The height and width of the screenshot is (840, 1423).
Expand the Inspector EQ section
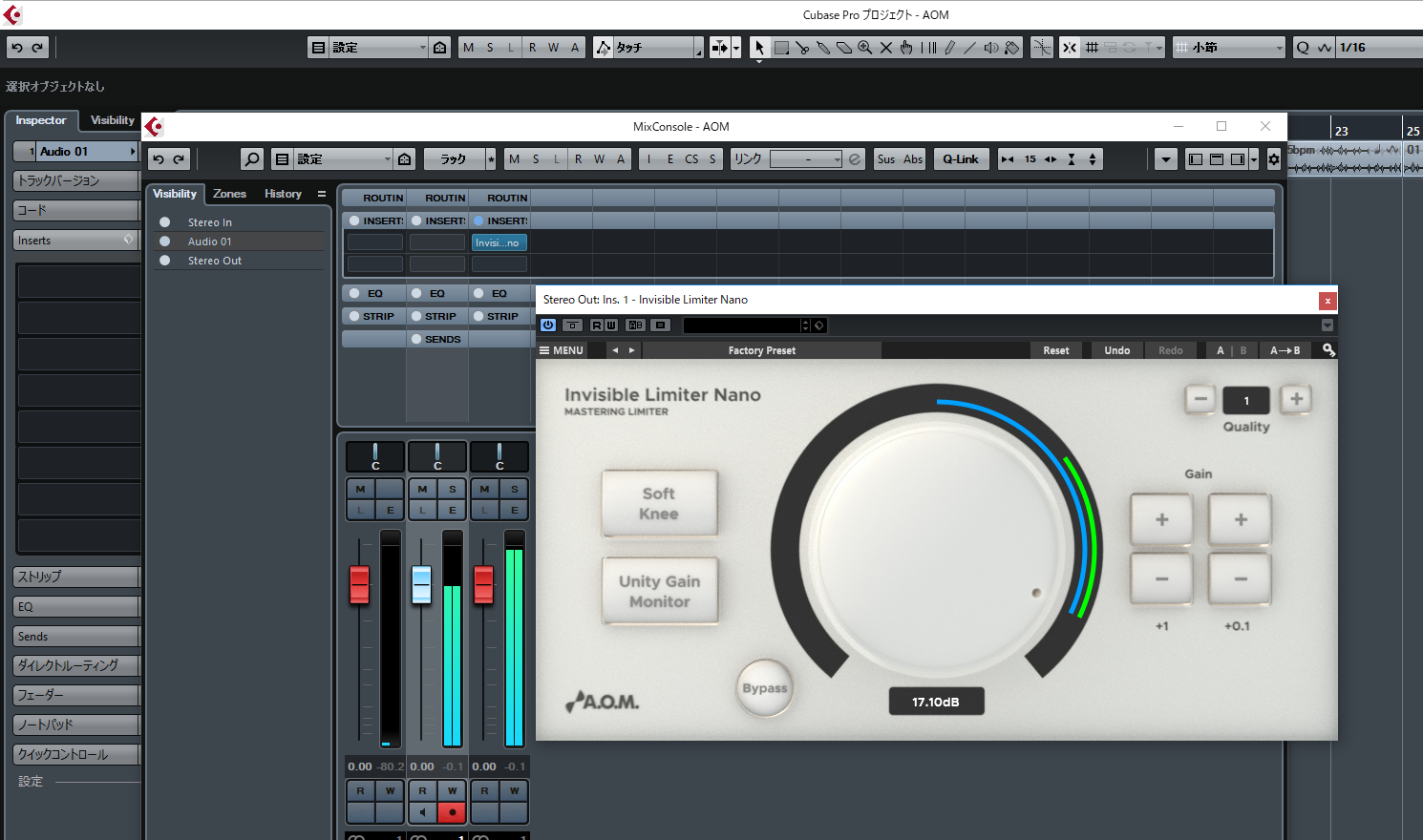tap(76, 606)
